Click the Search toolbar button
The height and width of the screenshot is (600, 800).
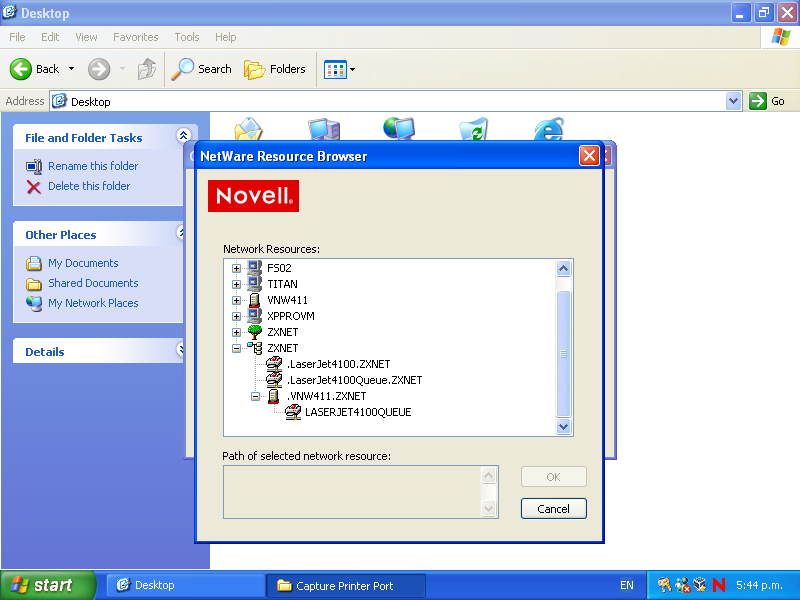click(202, 69)
